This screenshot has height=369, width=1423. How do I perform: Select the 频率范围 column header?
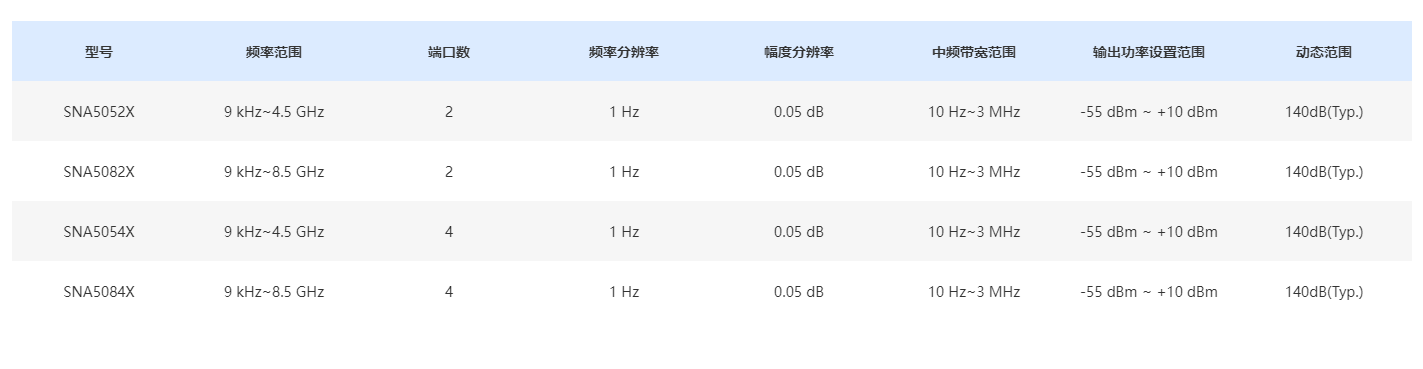coord(274,52)
